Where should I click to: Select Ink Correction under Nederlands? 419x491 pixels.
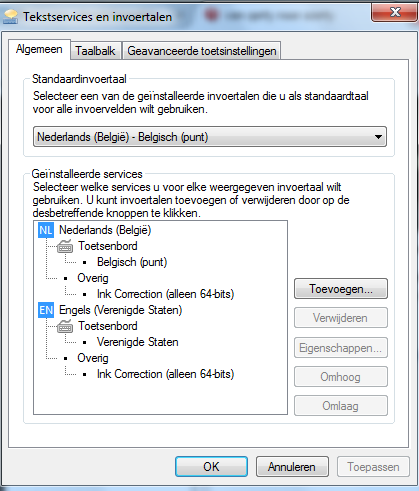point(165,294)
